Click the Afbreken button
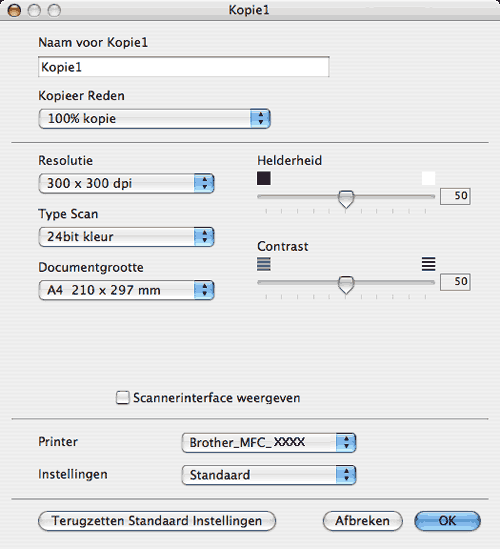Image resolution: width=500 pixels, height=549 pixels. [363, 521]
